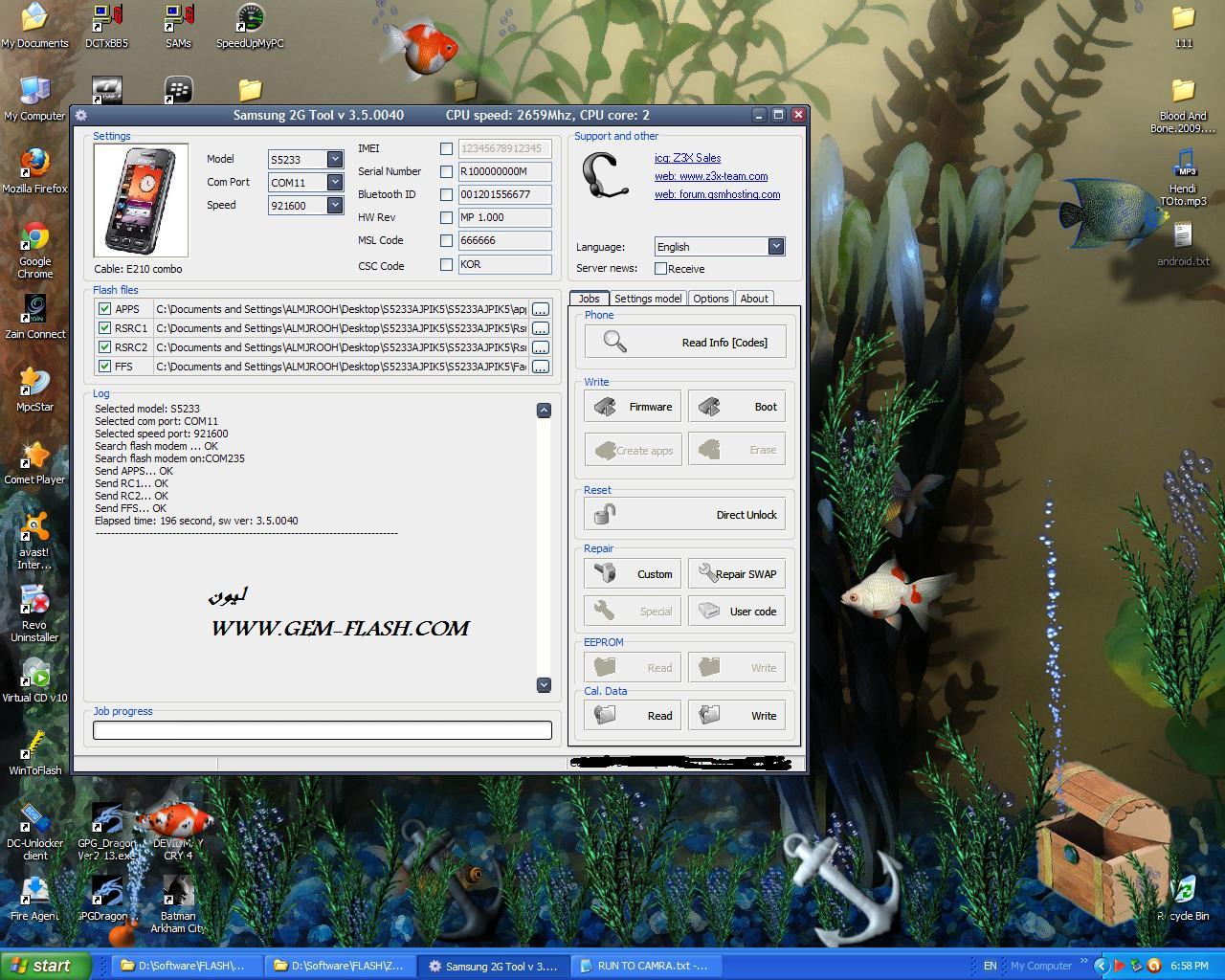
Task: Toggle the Server news Receive checkbox
Action: click(x=660, y=269)
